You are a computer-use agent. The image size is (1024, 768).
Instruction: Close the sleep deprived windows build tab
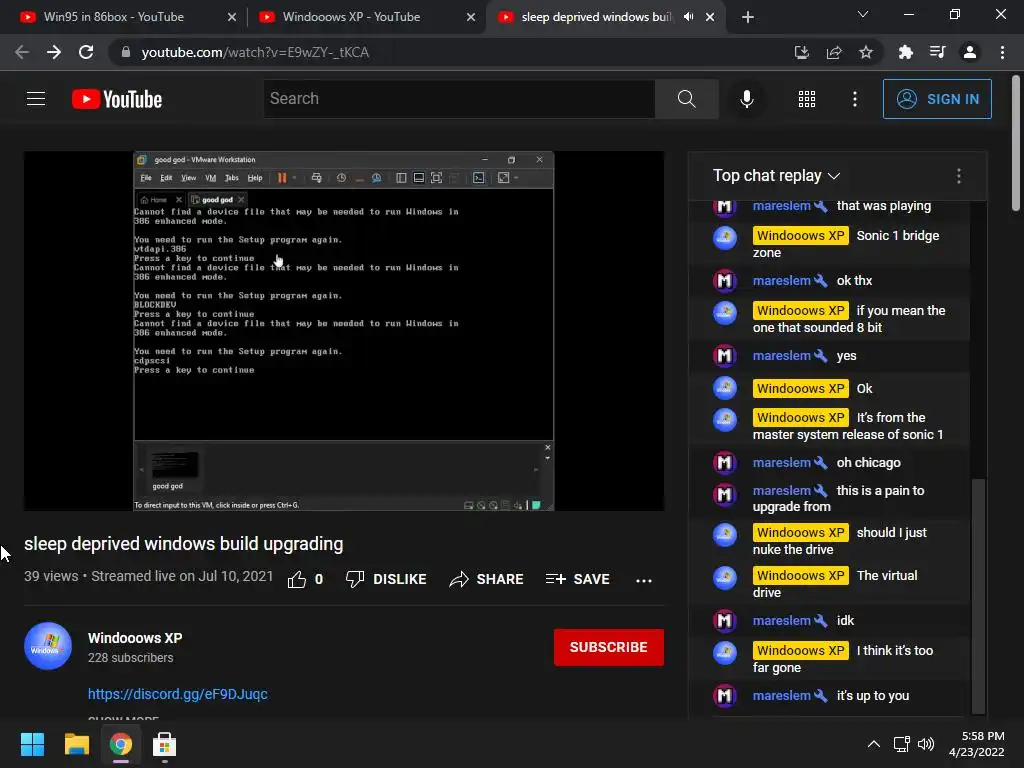click(710, 17)
